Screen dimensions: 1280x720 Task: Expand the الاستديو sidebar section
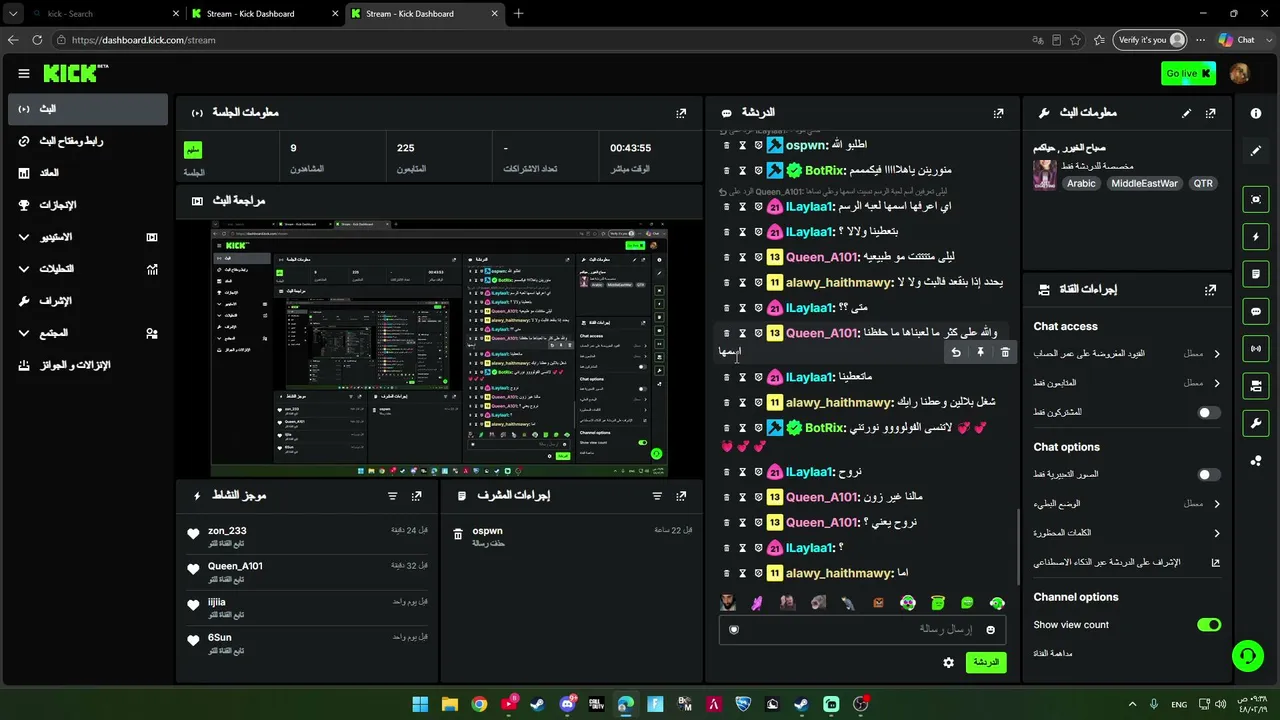tap(88, 237)
